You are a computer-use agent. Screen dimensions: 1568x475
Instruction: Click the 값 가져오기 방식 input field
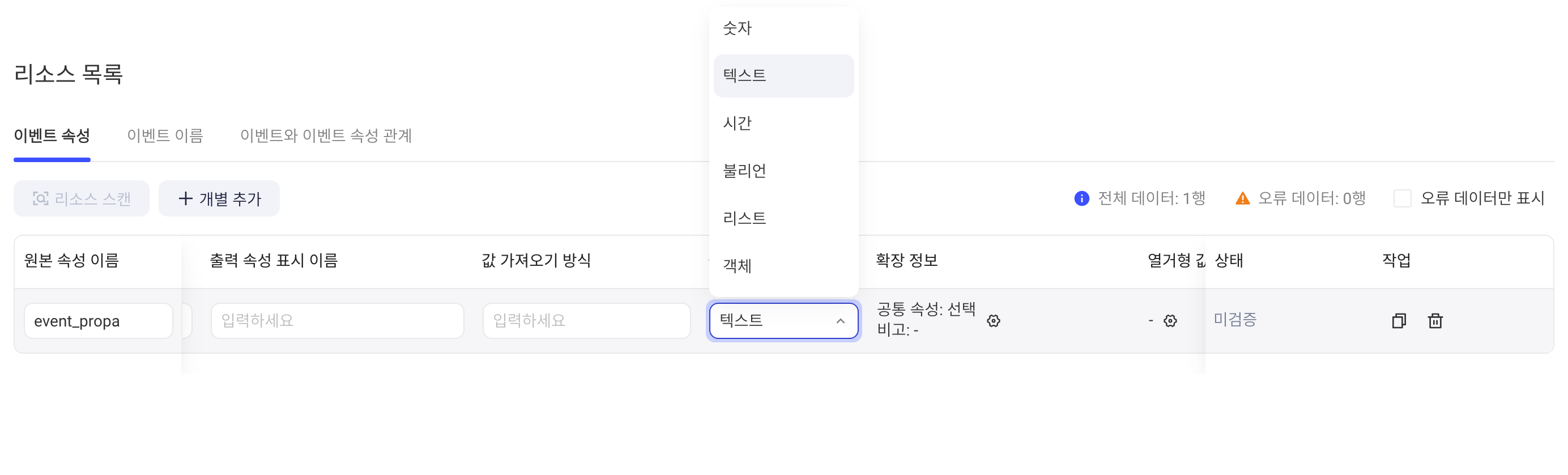click(x=587, y=321)
